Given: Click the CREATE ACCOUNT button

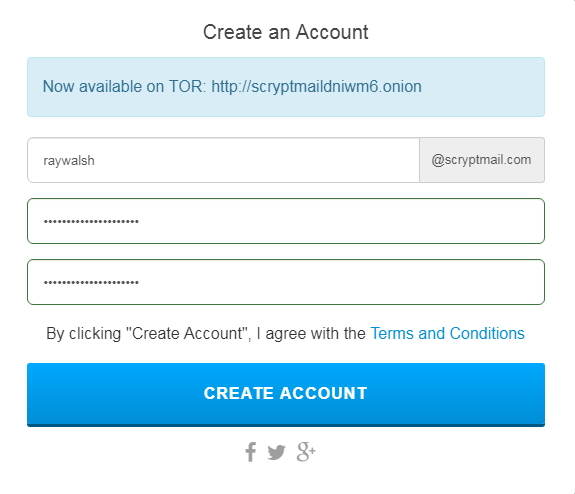Looking at the screenshot, I should (286, 395).
